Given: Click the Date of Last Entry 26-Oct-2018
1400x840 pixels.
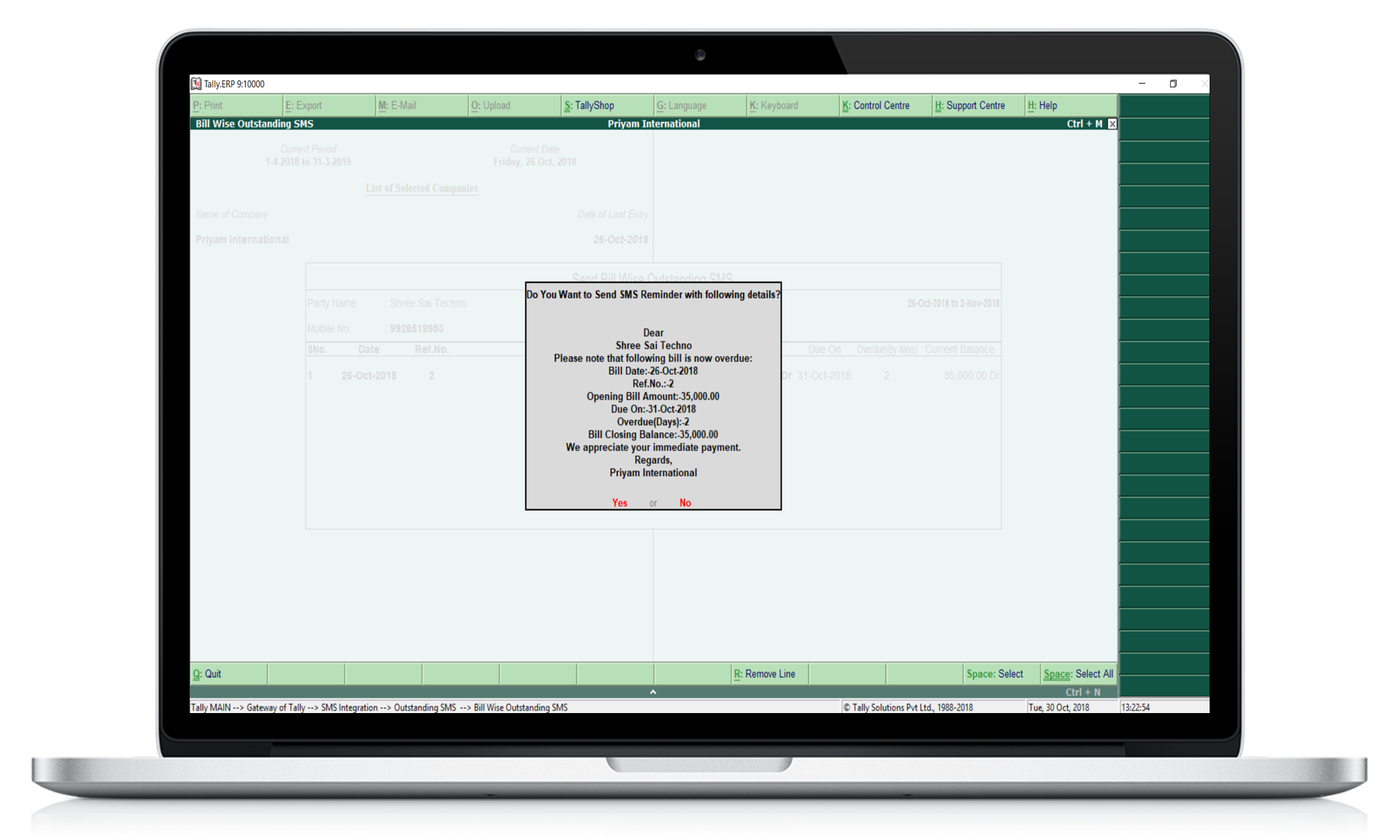Looking at the screenshot, I should (x=620, y=240).
